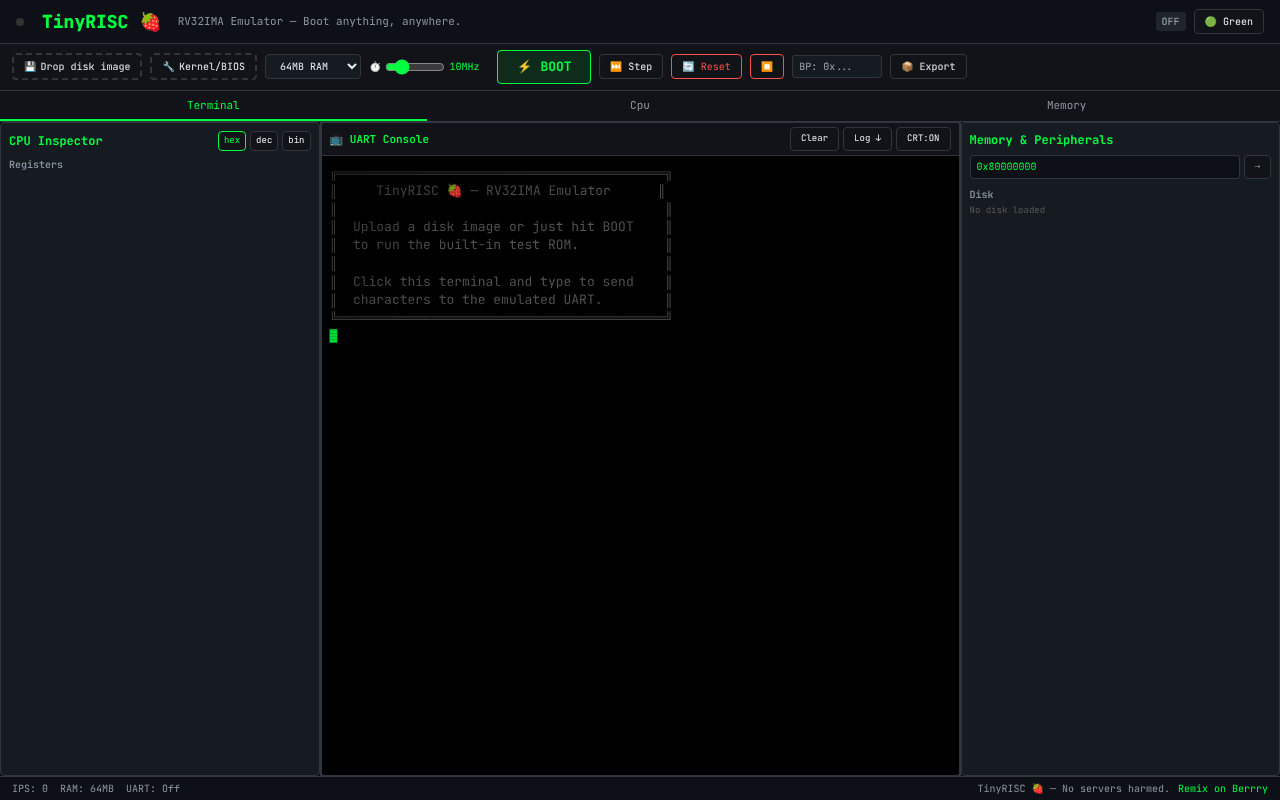
Task: Click the Disk label
Action: pyautogui.click(x=981, y=195)
